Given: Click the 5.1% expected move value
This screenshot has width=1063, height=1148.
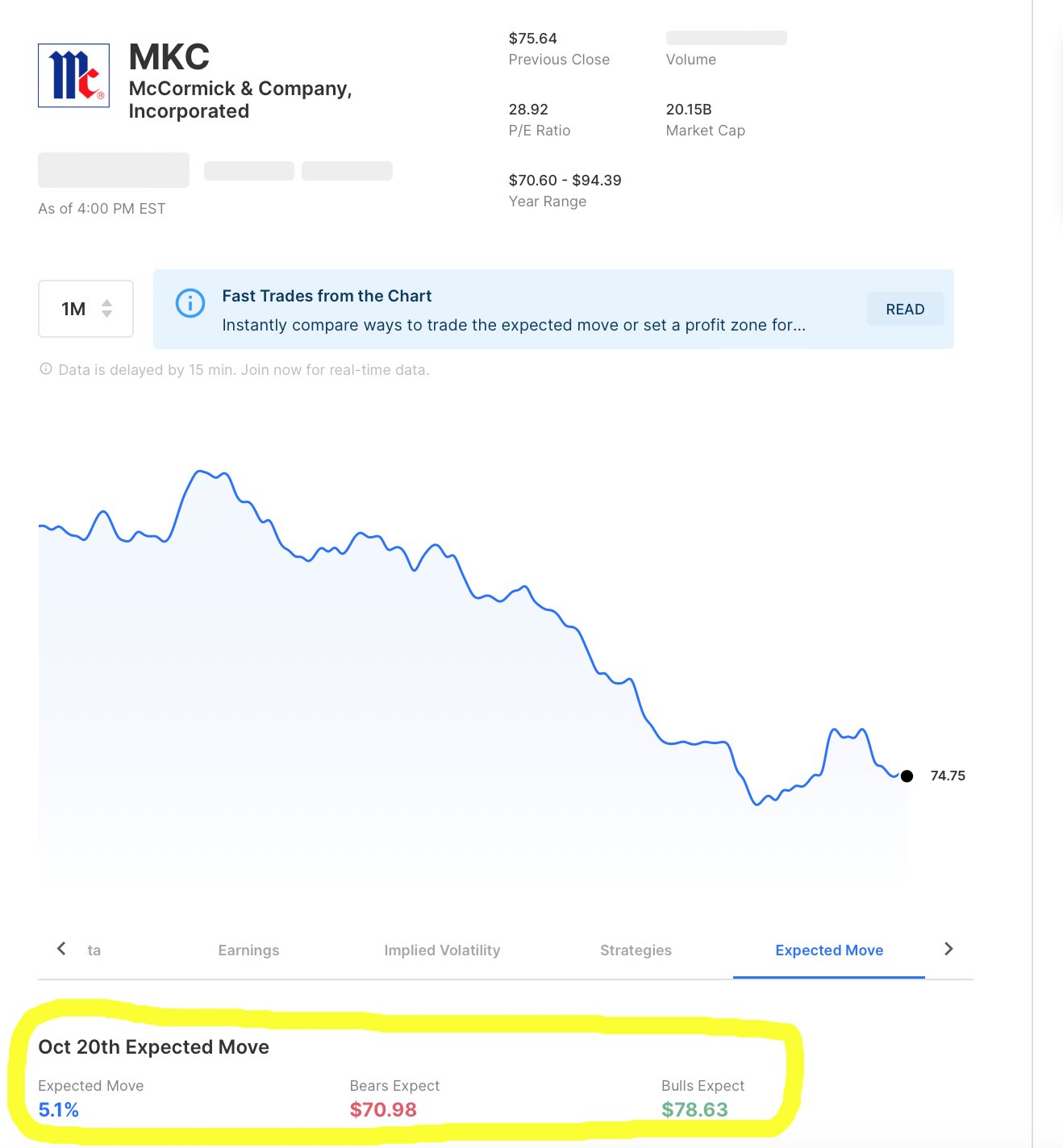Looking at the screenshot, I should (x=59, y=1110).
